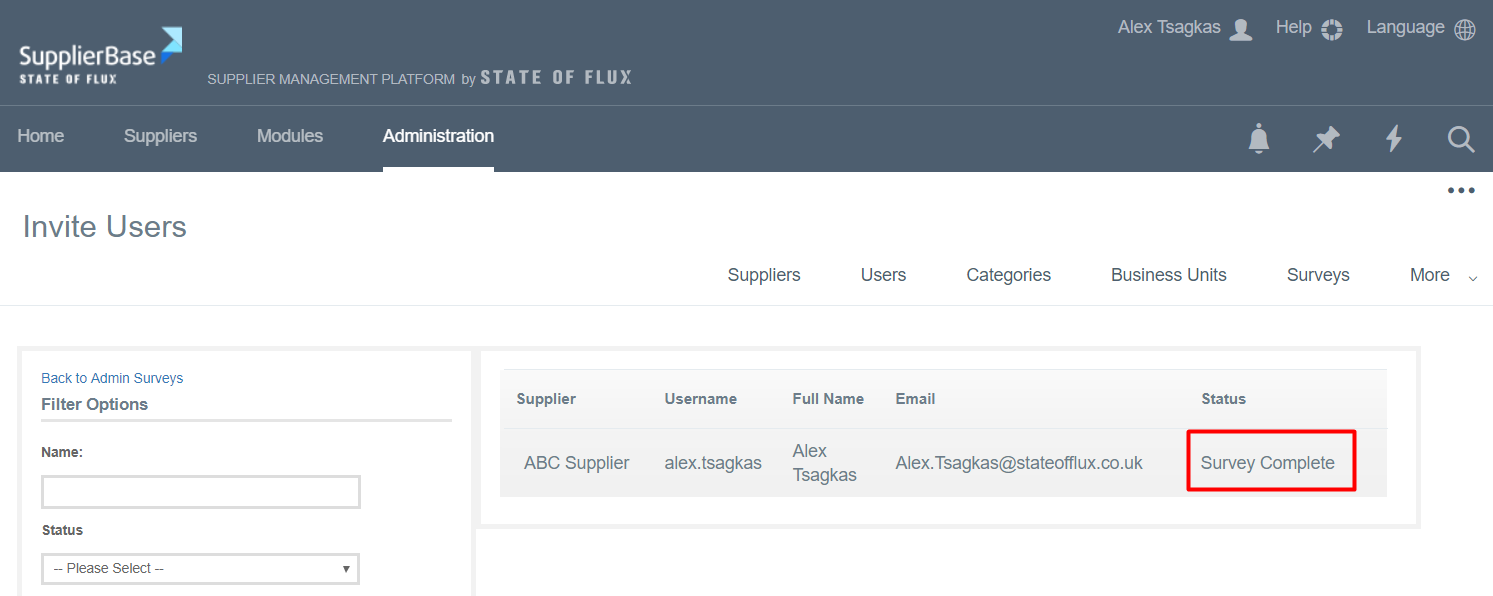The image size is (1493, 596).
Task: Open the lightning bolt quick actions icon
Action: click(x=1393, y=138)
